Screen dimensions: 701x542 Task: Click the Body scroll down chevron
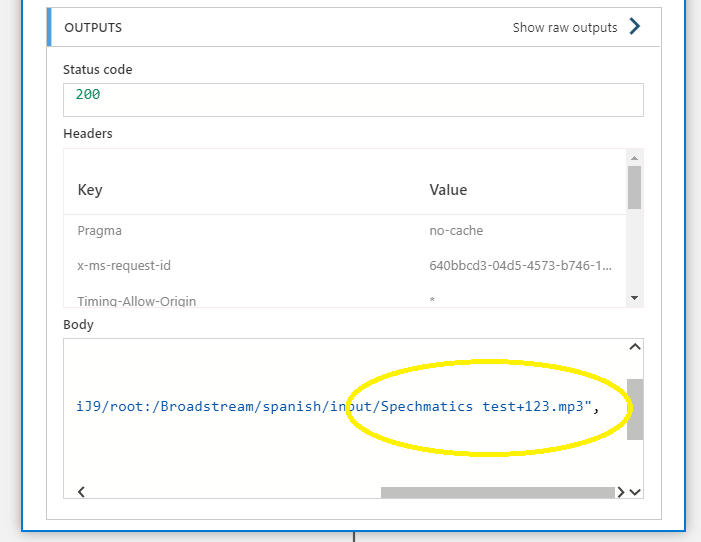[x=635, y=492]
